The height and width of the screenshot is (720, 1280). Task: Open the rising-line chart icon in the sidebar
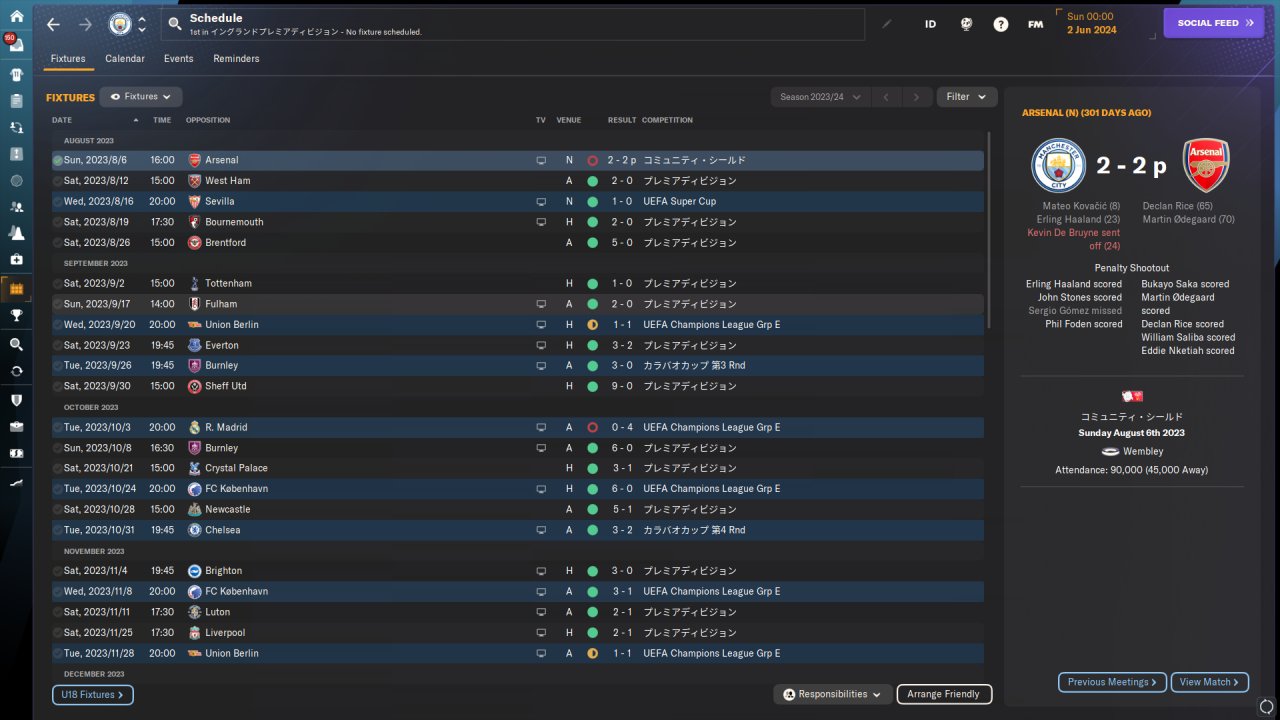(16, 482)
